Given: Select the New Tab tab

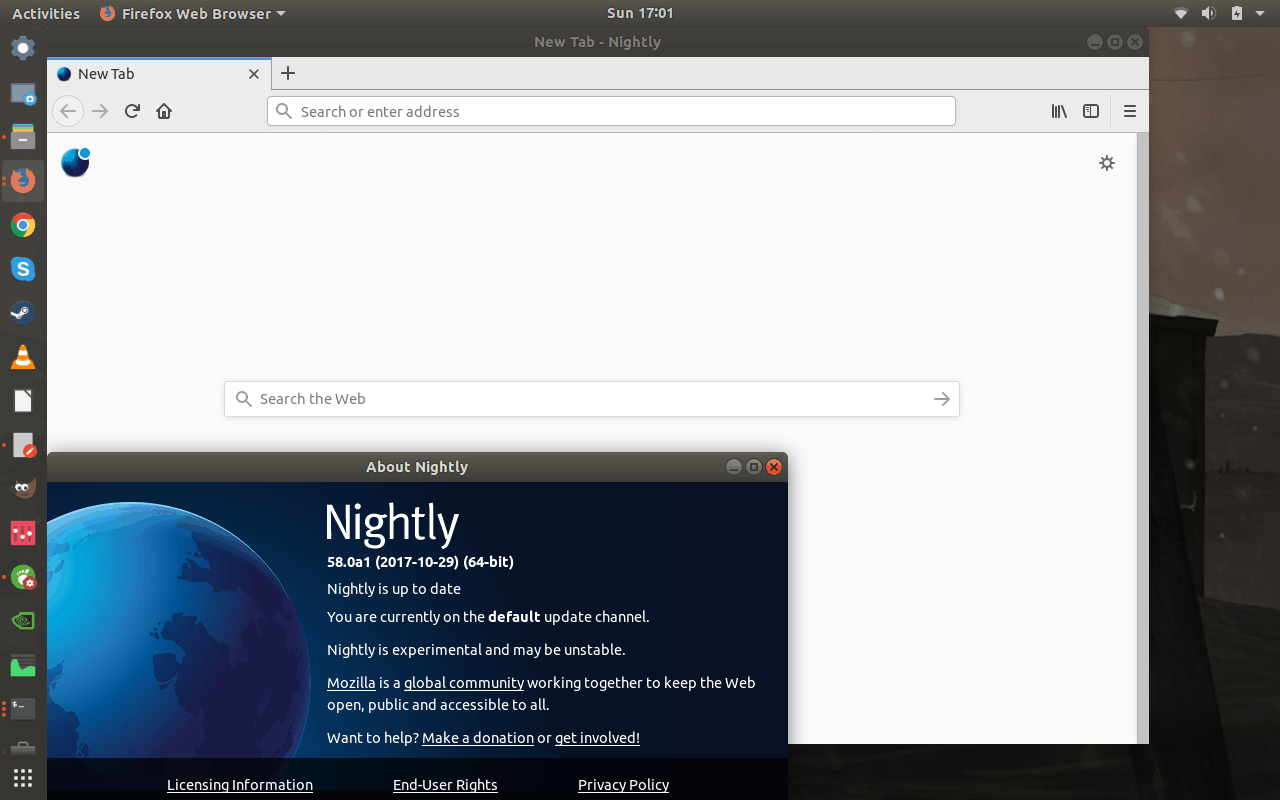Looking at the screenshot, I should (x=159, y=74).
